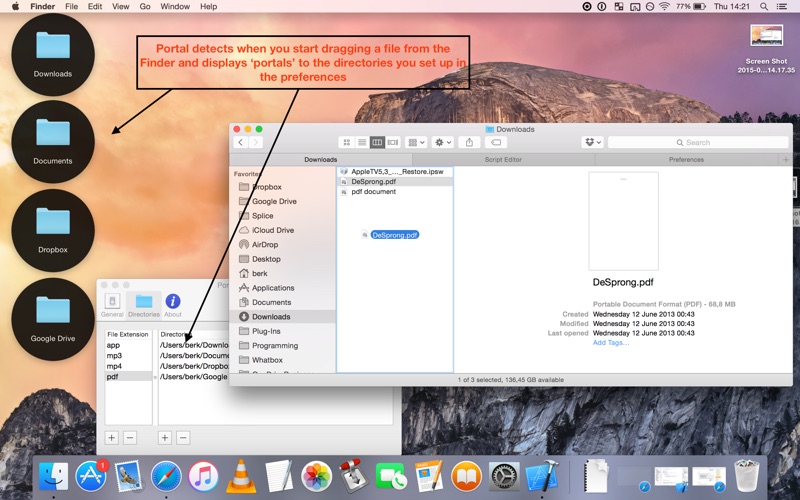Image resolution: width=800 pixels, height=500 pixels.
Task: Add a directory with plus button
Action: point(165,437)
